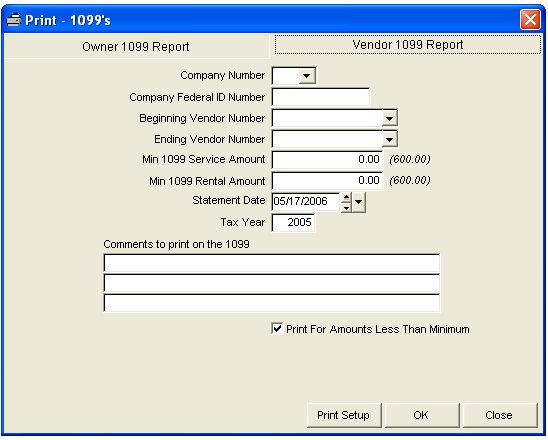The height and width of the screenshot is (440, 548).
Task: Click the Company Federal ID Number field
Action: [320, 97]
